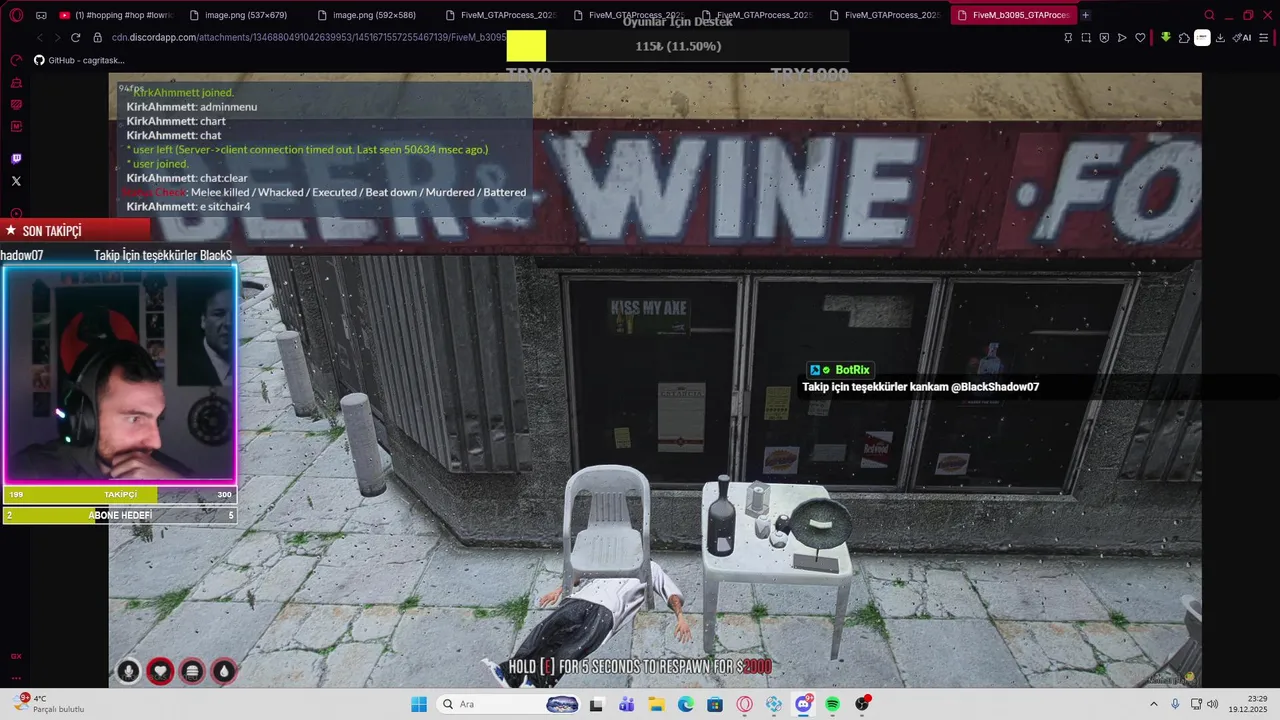The image size is (1280, 720).
Task: Launch Microsoft Edge from taskbar
Action: pyautogui.click(x=686, y=704)
